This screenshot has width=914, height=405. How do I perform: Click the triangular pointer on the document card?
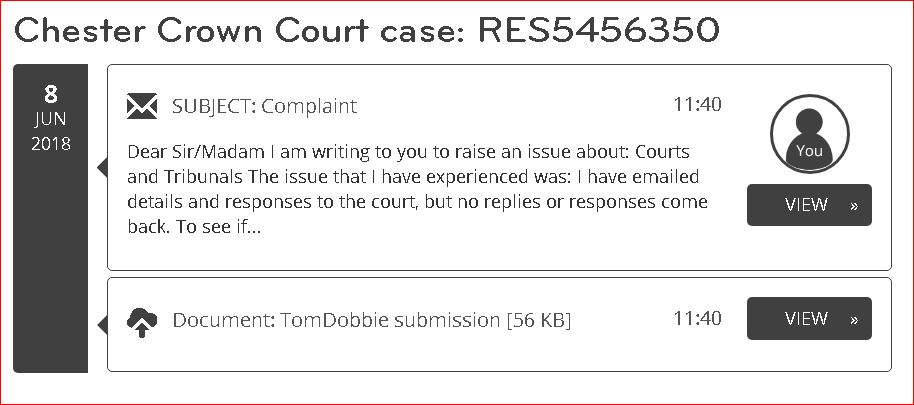click(x=102, y=325)
